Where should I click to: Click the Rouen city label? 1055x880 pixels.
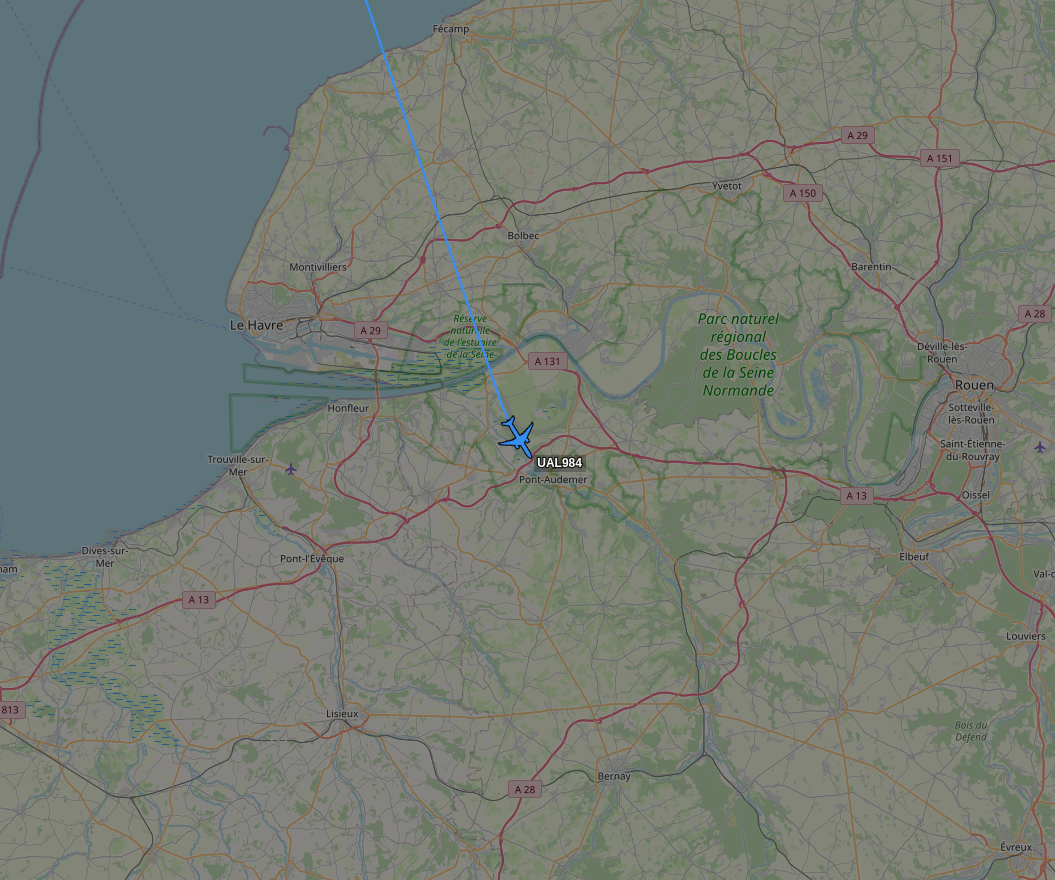974,385
